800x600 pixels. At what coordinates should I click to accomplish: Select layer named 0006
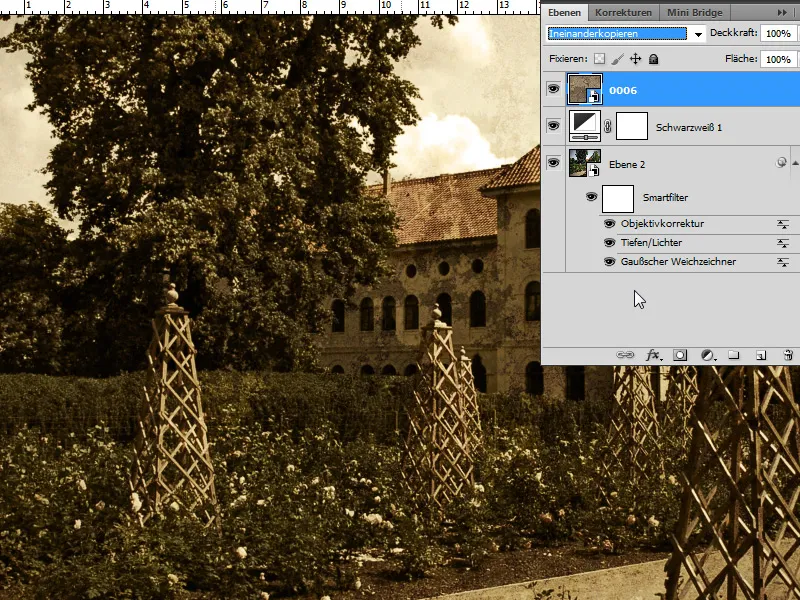coord(623,90)
